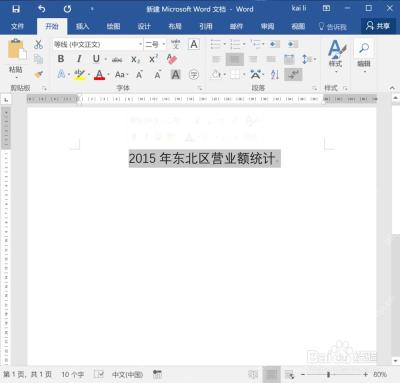Apply numbered list
Viewport: 400px width, 383px height.
235,44
